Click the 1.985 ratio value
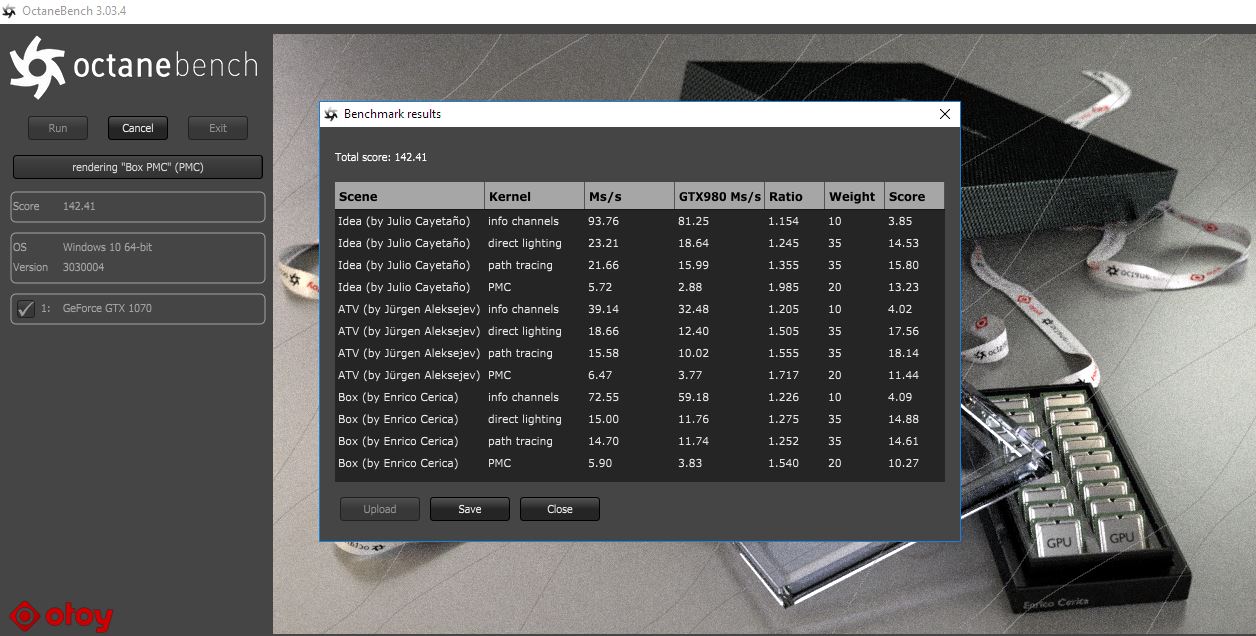 [x=783, y=287]
